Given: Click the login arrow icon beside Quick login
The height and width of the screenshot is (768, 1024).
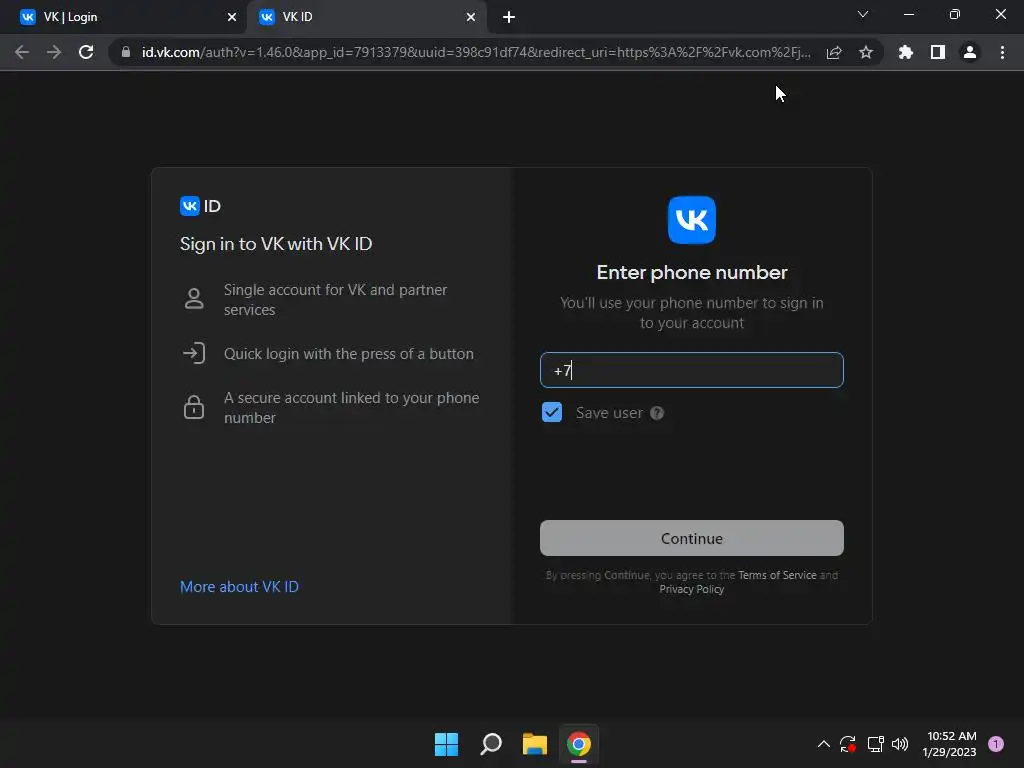Looking at the screenshot, I should click(194, 353).
